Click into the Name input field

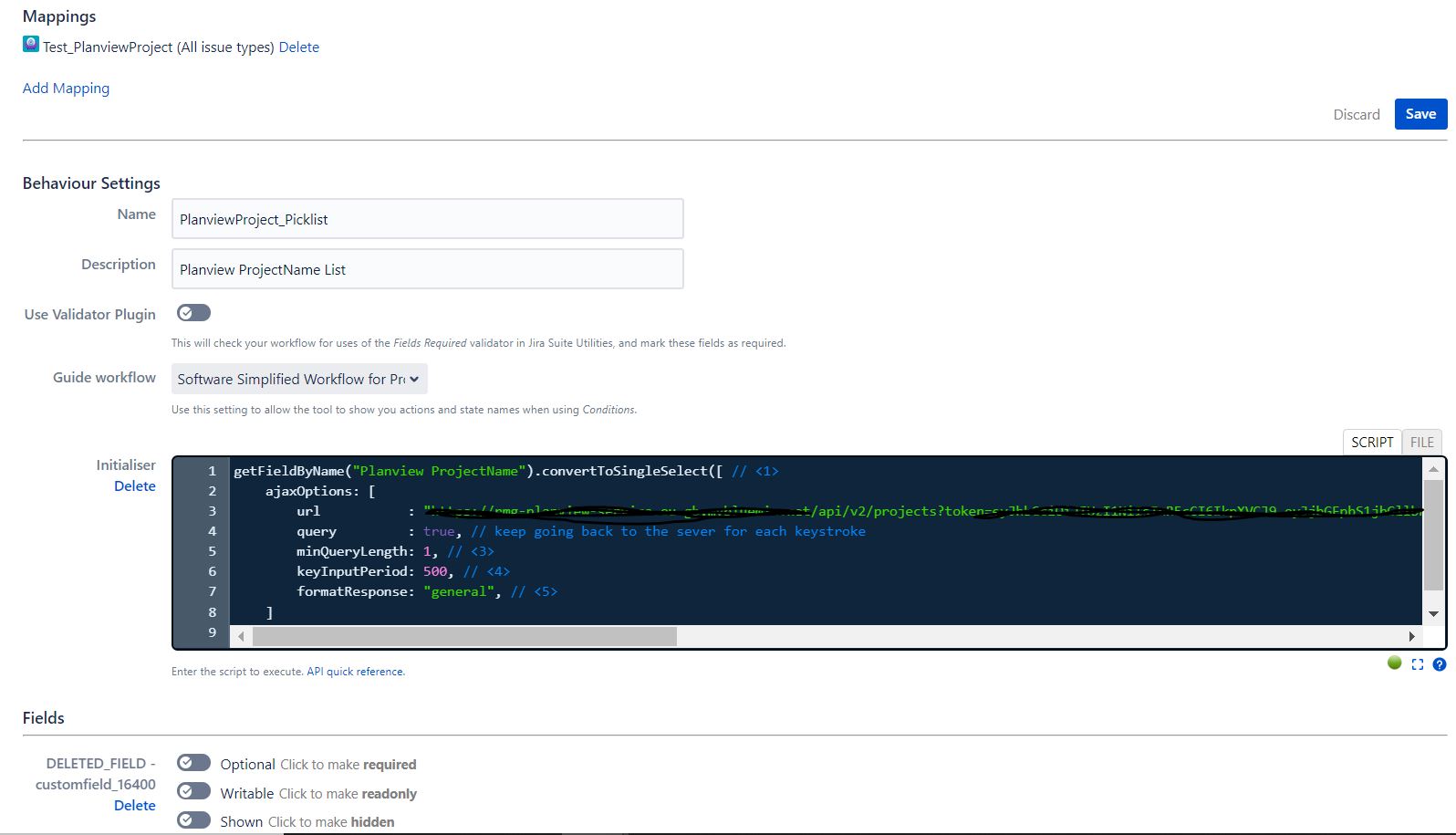click(x=428, y=219)
